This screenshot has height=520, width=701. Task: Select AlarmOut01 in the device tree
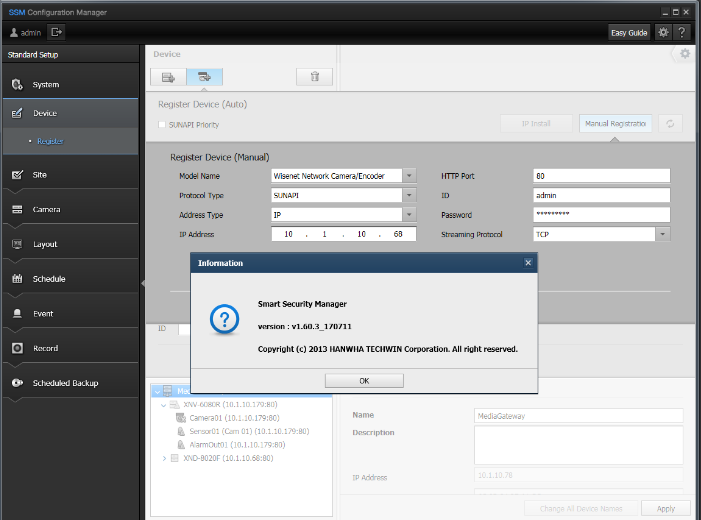pyautogui.click(x=237, y=445)
